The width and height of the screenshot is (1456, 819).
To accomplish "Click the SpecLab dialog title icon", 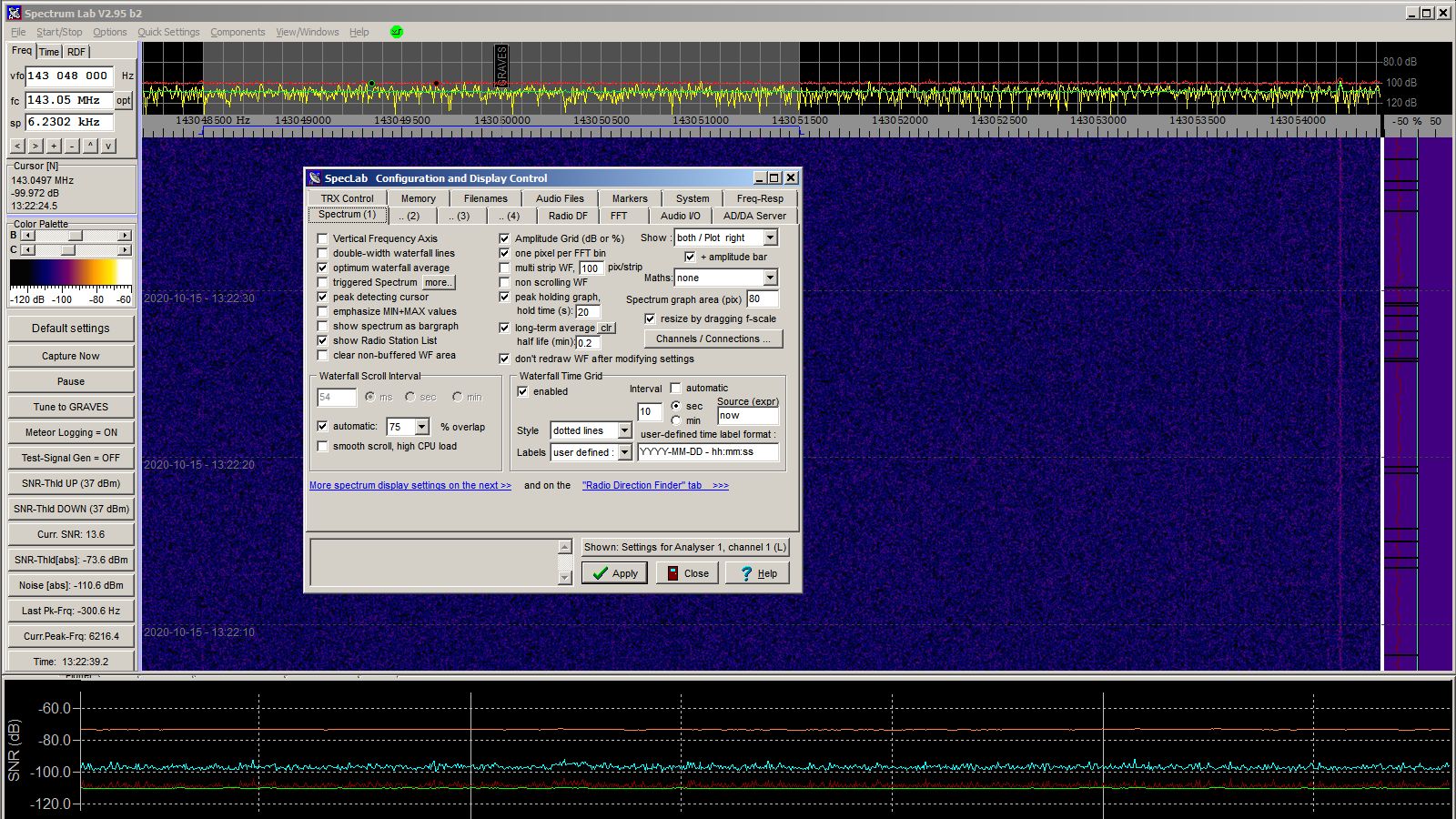I will pyautogui.click(x=315, y=178).
